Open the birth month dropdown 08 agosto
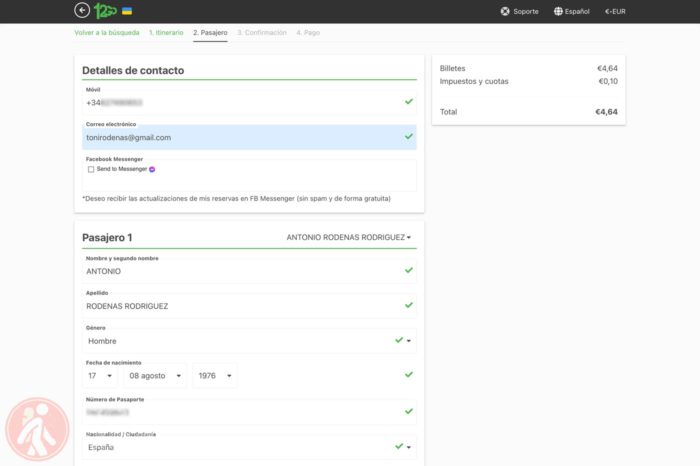Viewport: 700px width, 466px height. coord(155,376)
